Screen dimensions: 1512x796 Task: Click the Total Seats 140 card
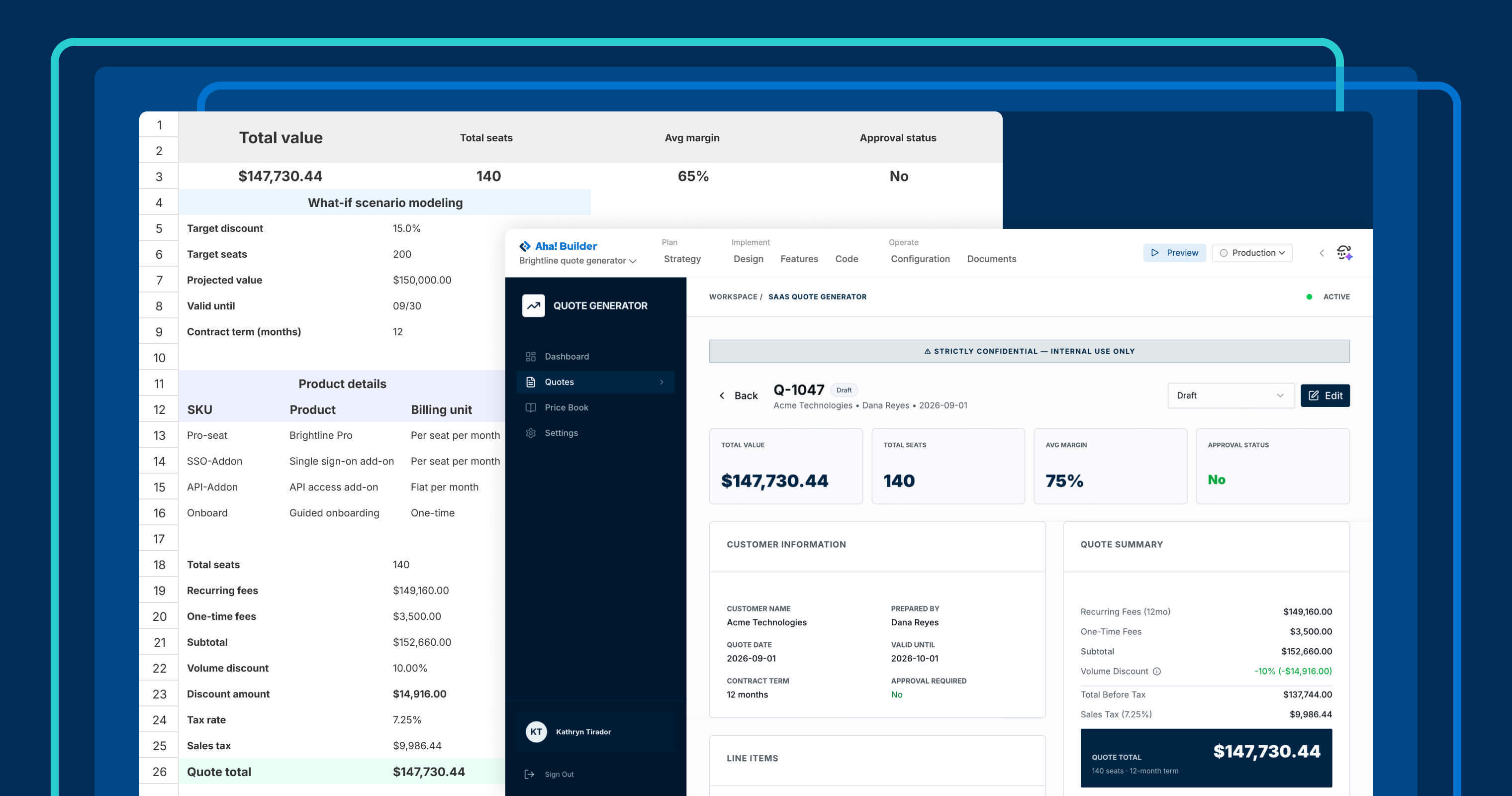pos(948,466)
